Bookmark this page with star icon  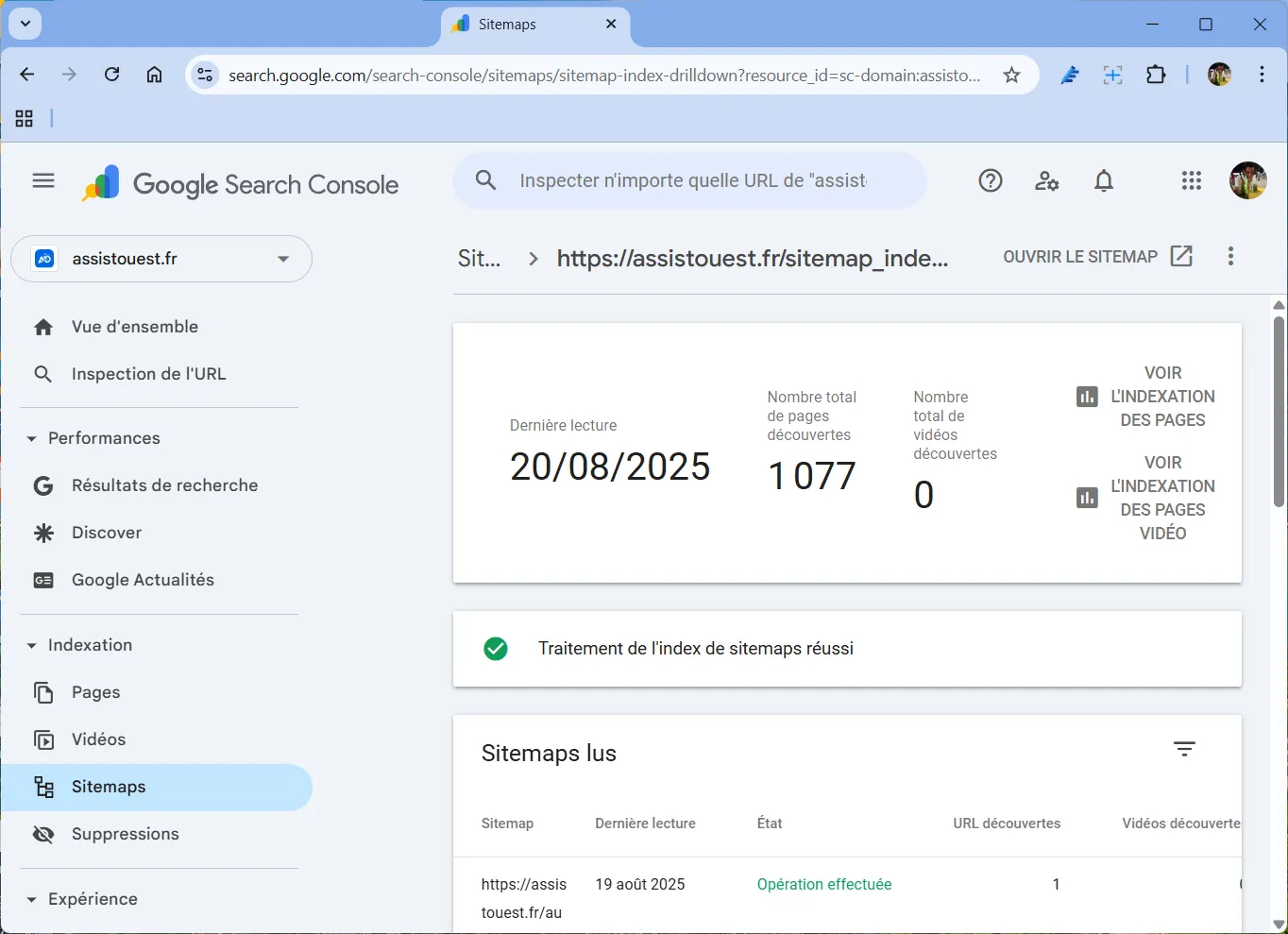click(x=1011, y=76)
